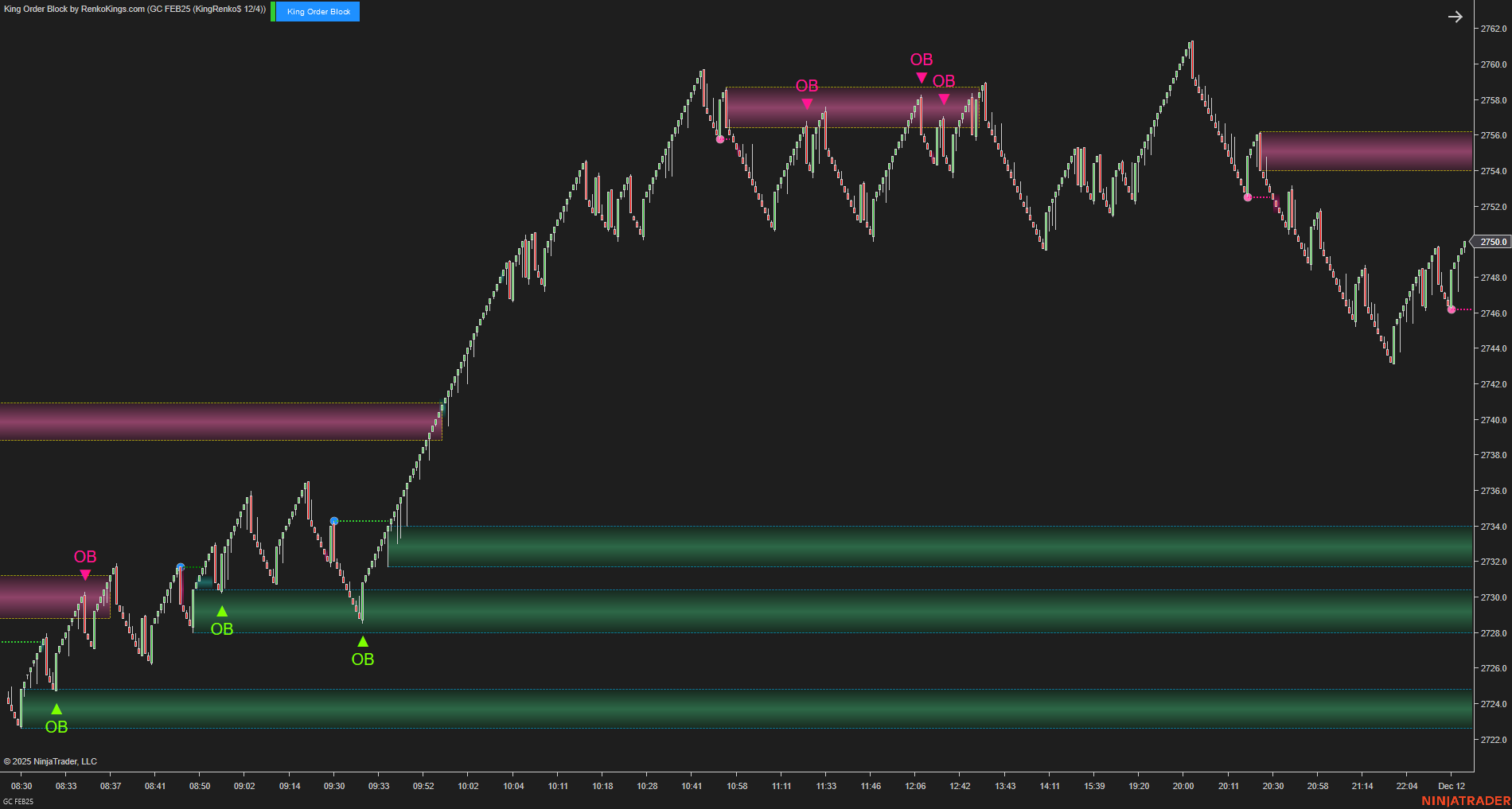Select the pink OB marker near the 12:42 peak
The width and height of the screenshot is (1512, 809).
[x=944, y=99]
